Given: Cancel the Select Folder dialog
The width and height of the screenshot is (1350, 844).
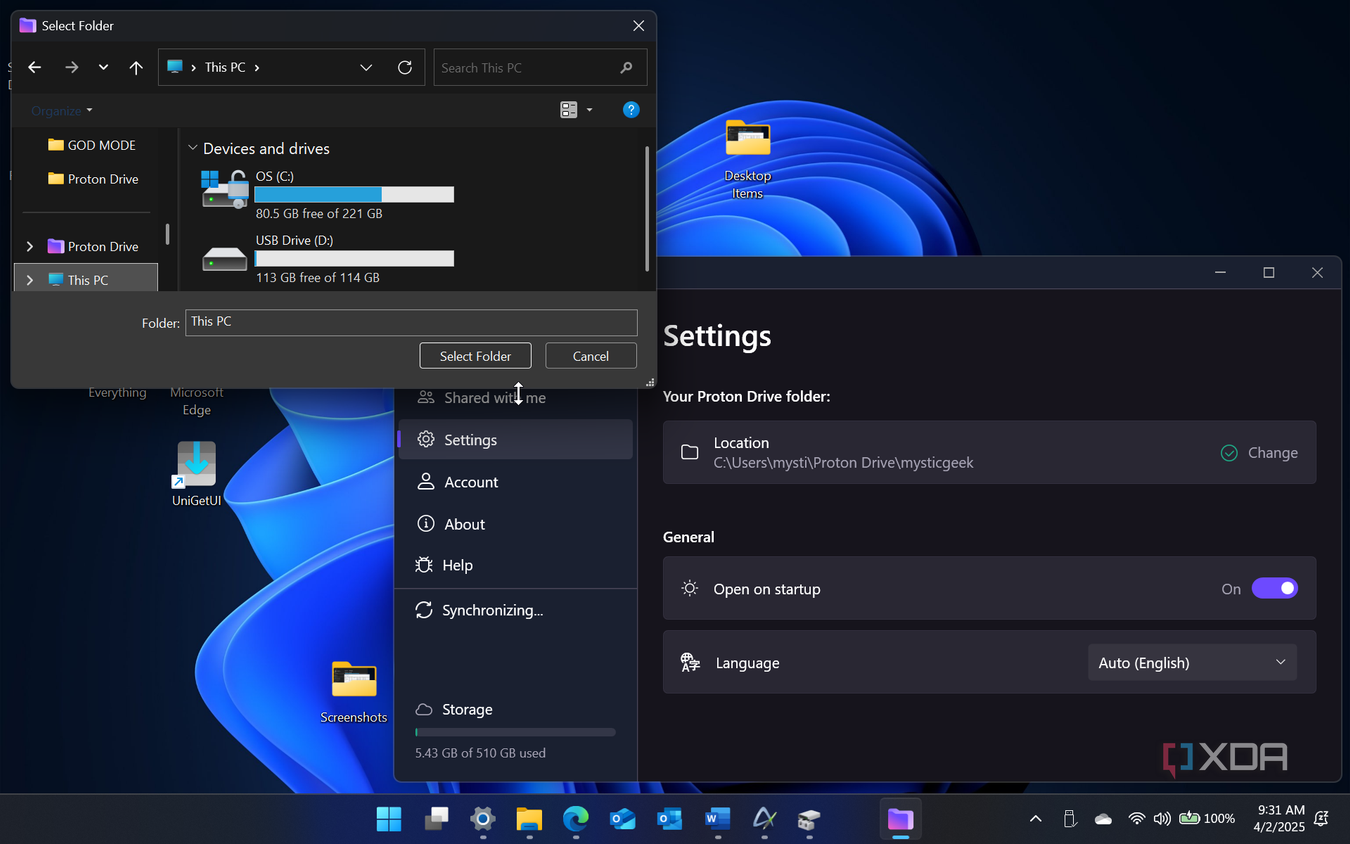Looking at the screenshot, I should pyautogui.click(x=591, y=356).
